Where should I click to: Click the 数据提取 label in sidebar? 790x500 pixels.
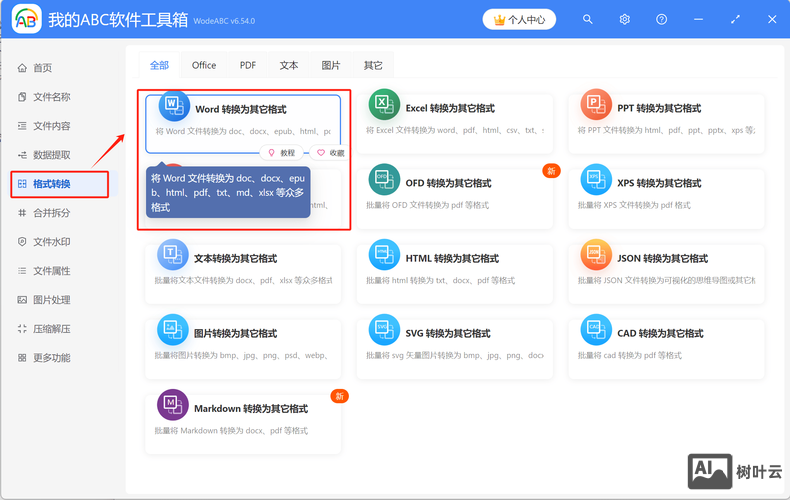coord(52,155)
